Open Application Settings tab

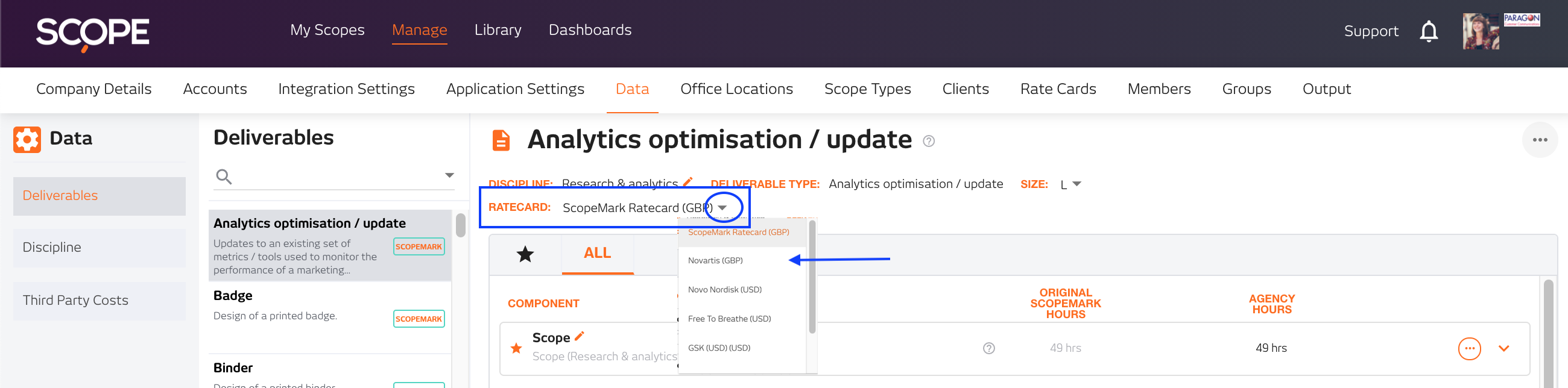(x=515, y=89)
